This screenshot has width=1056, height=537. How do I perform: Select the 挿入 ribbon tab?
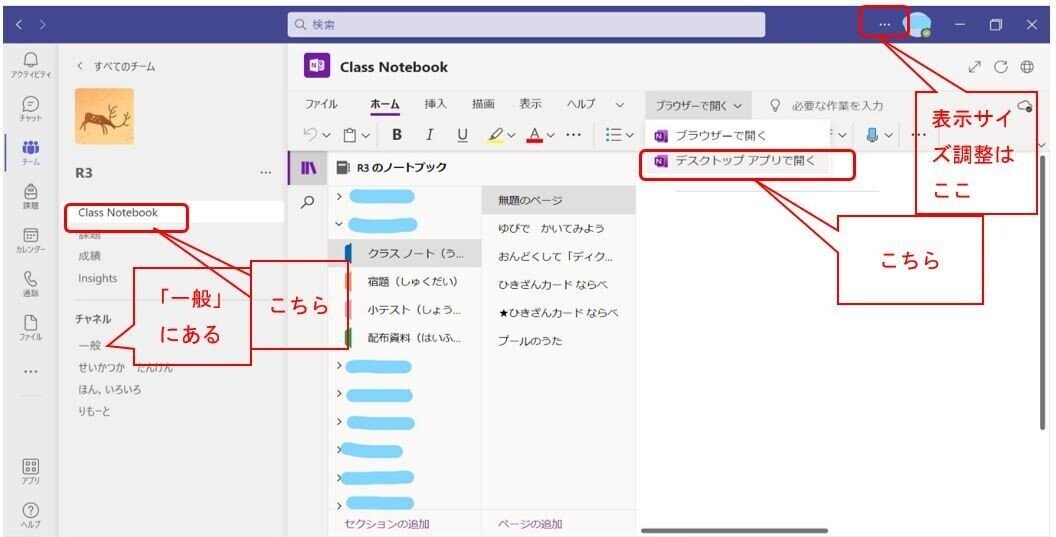point(435,104)
